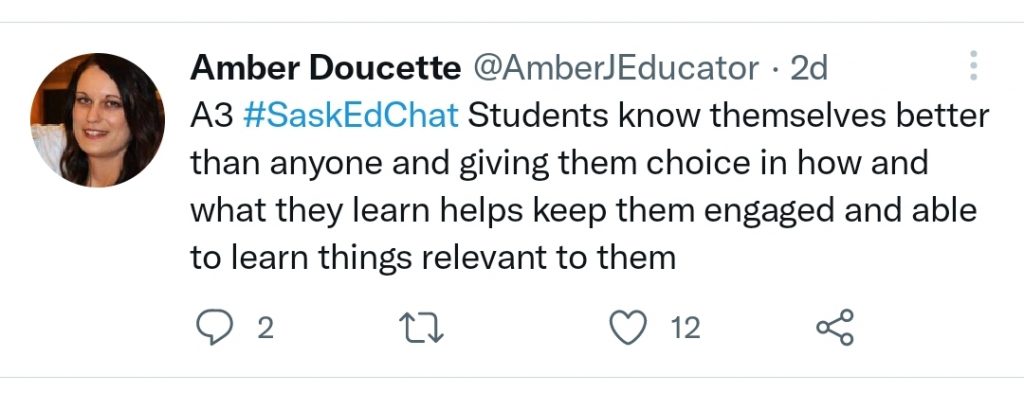The width and height of the screenshot is (1024, 393).
Task: Click the reply speech bubble icon
Action: 214,327
